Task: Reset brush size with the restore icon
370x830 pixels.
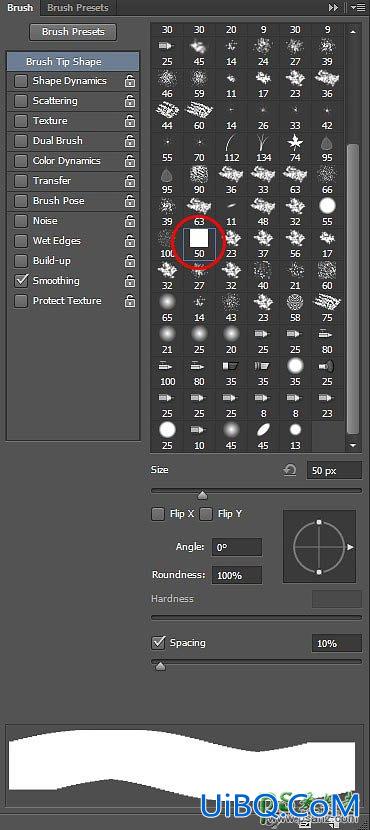Action: click(290, 470)
